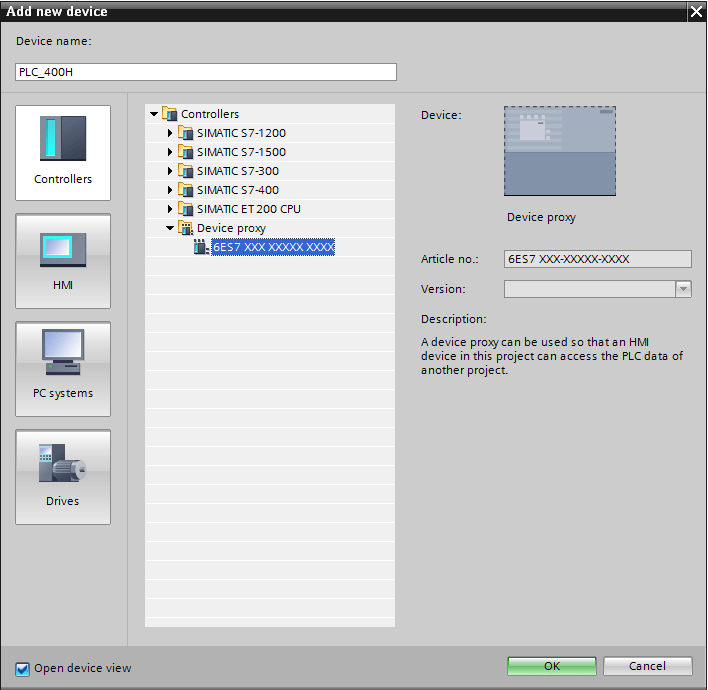Click the SIMATIC S7-1200 folder icon
Viewport: 708px width, 690px height.
click(x=185, y=133)
